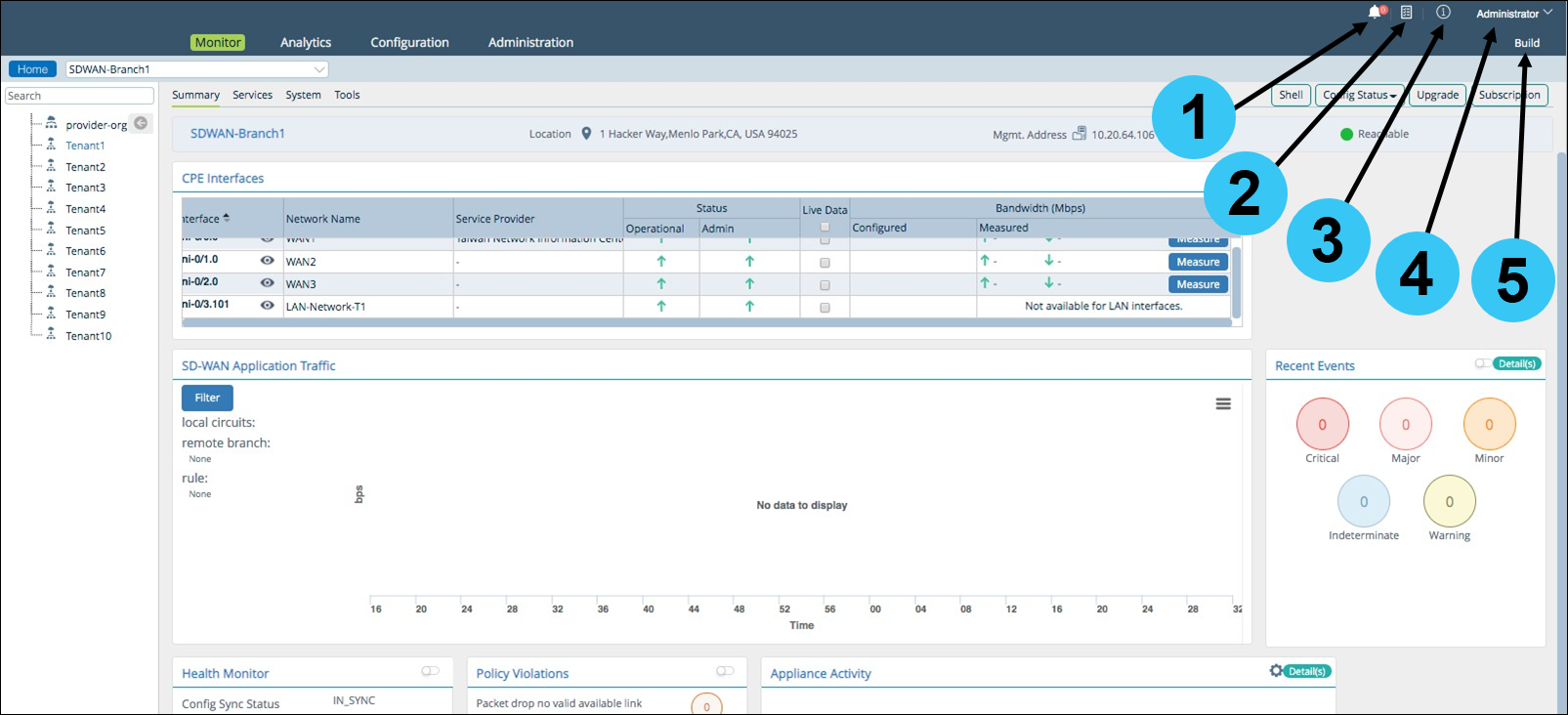1568x715 pixels.
Task: Click the information icon in top bar
Action: click(1443, 13)
